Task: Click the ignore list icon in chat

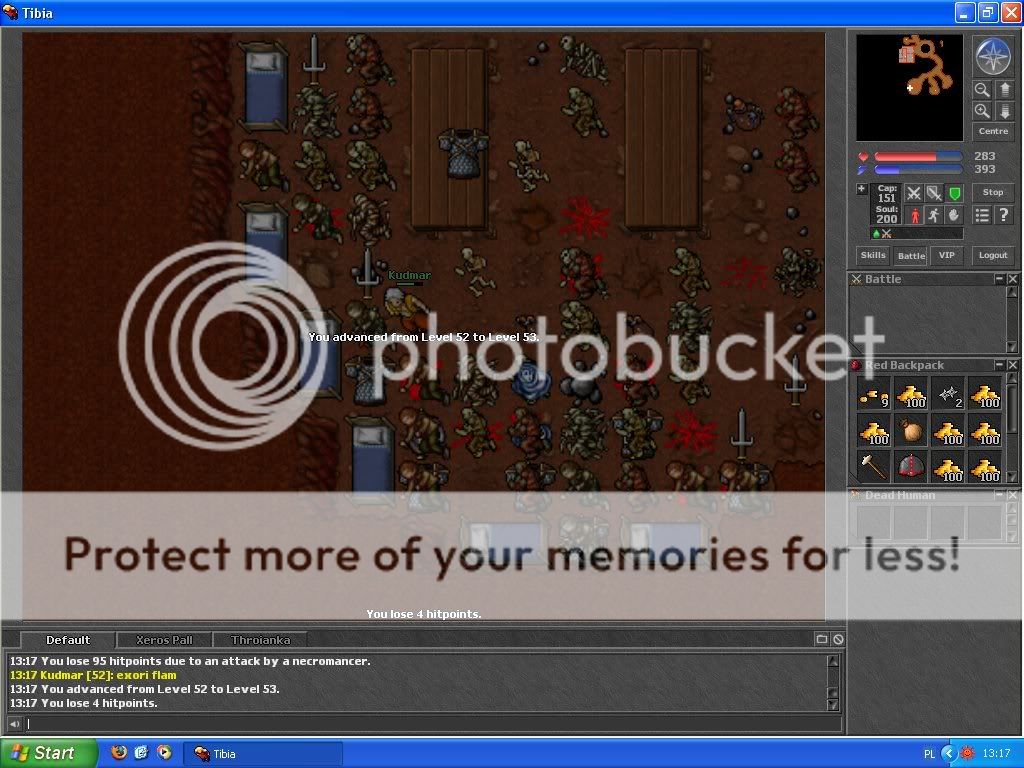Action: [838, 639]
